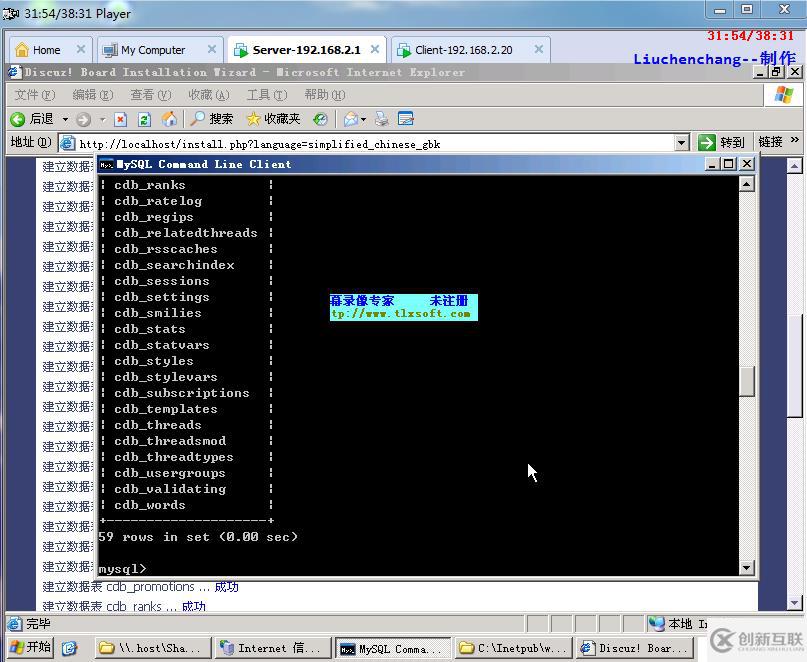Open the 文件(F) menu
This screenshot has height=662, width=807.
tap(34, 95)
